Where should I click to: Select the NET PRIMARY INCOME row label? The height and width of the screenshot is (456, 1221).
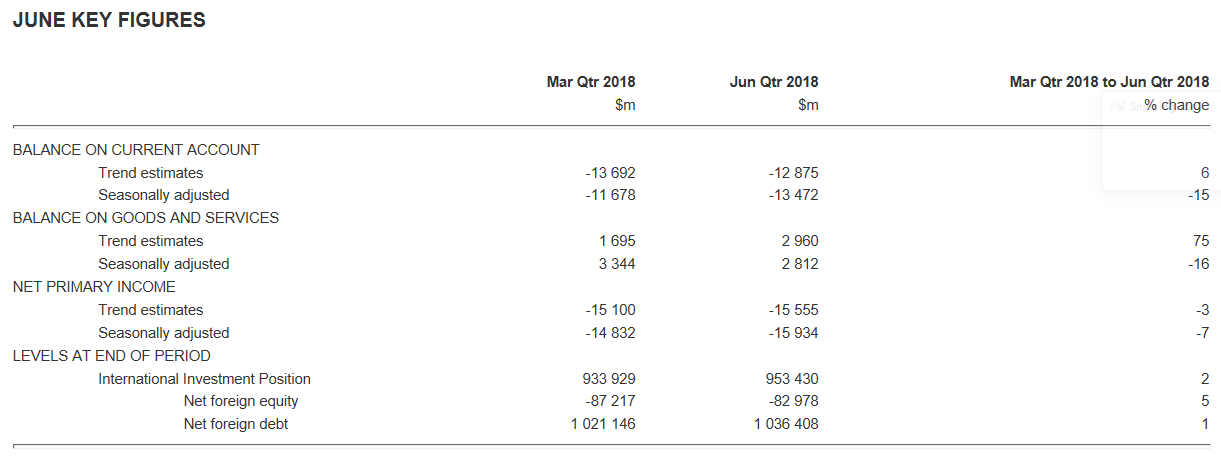(x=94, y=287)
